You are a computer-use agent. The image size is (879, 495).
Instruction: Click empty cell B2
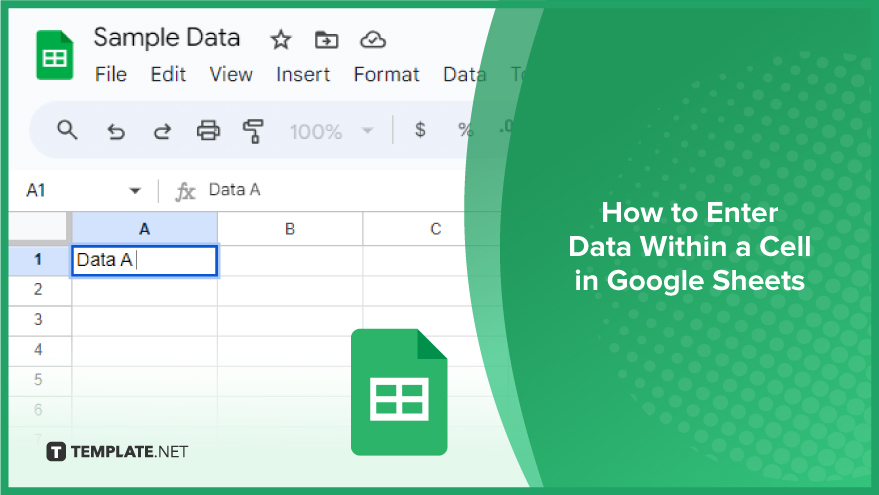click(290, 291)
